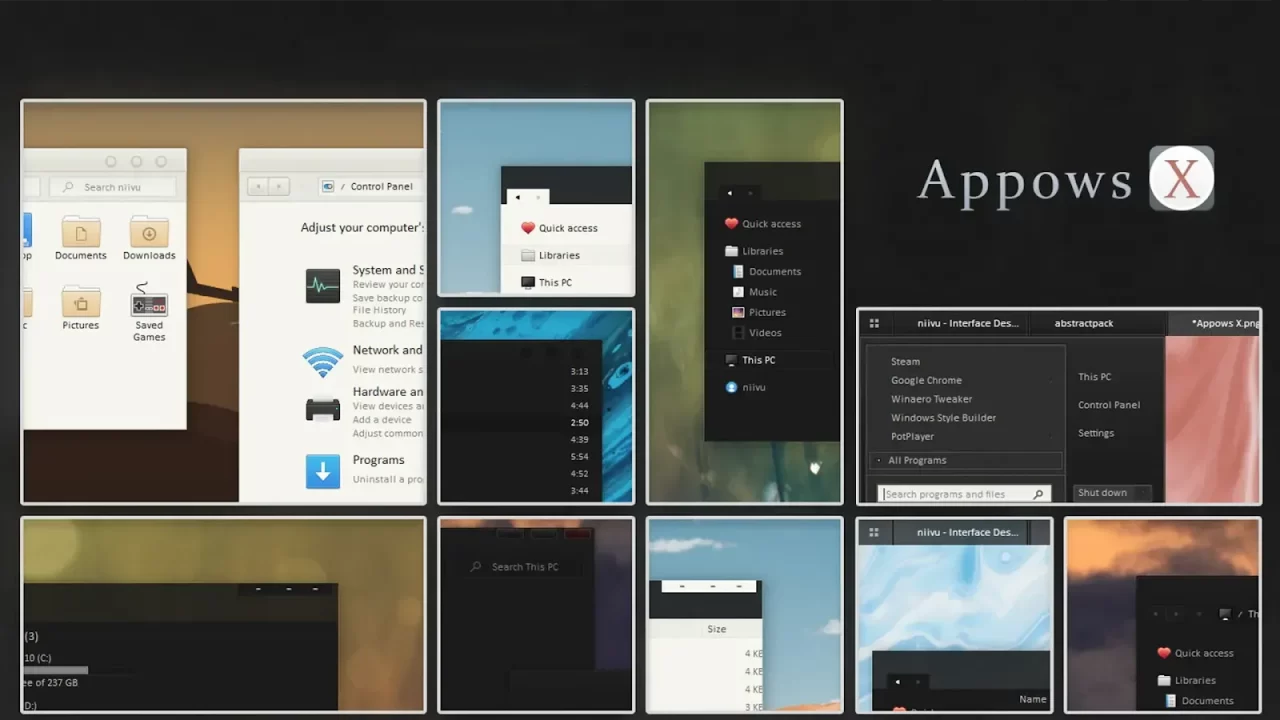
Task: Click the Search niivu field
Action: pos(113,187)
